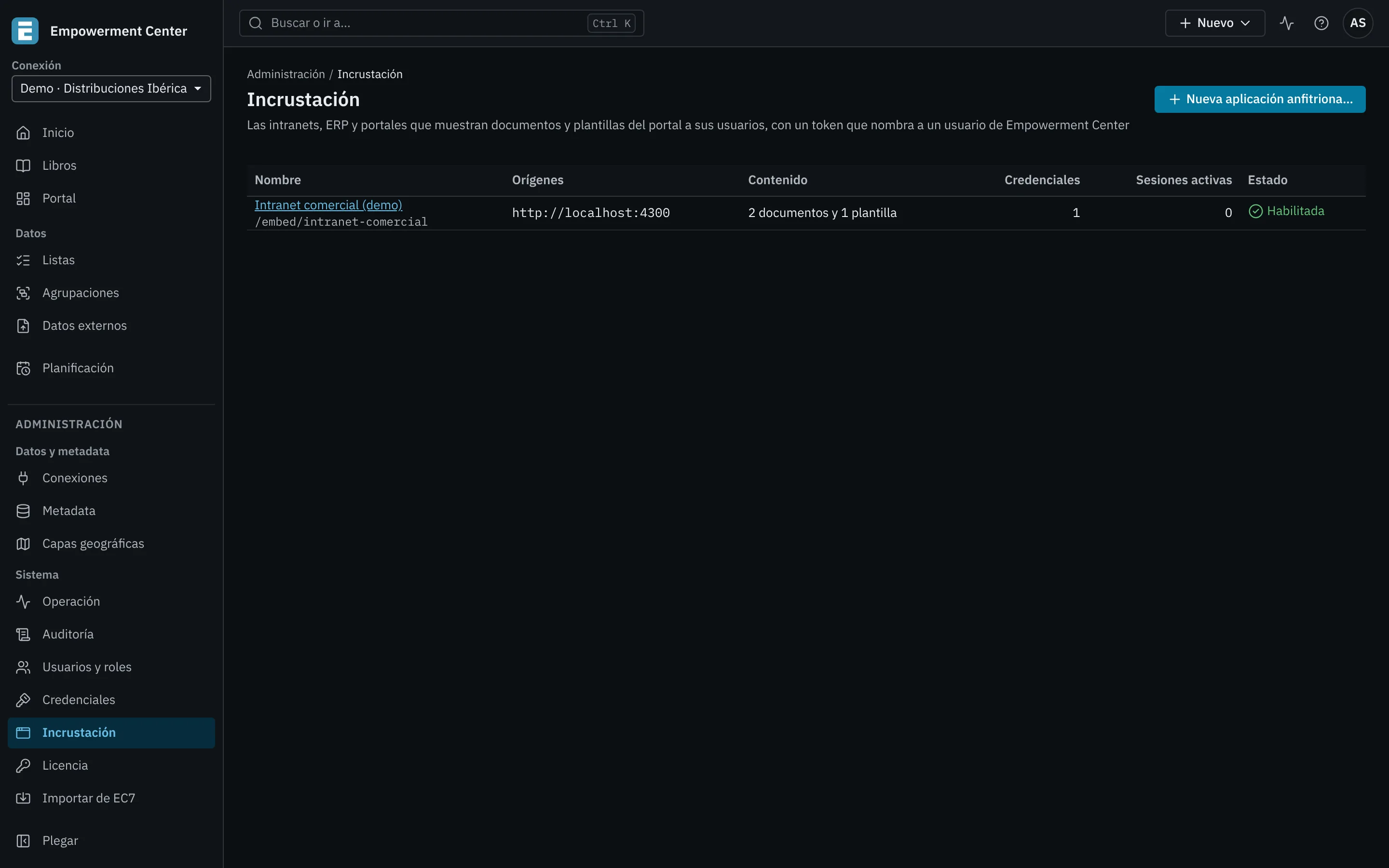
Task: Click the Licencia key icon
Action: point(23,765)
